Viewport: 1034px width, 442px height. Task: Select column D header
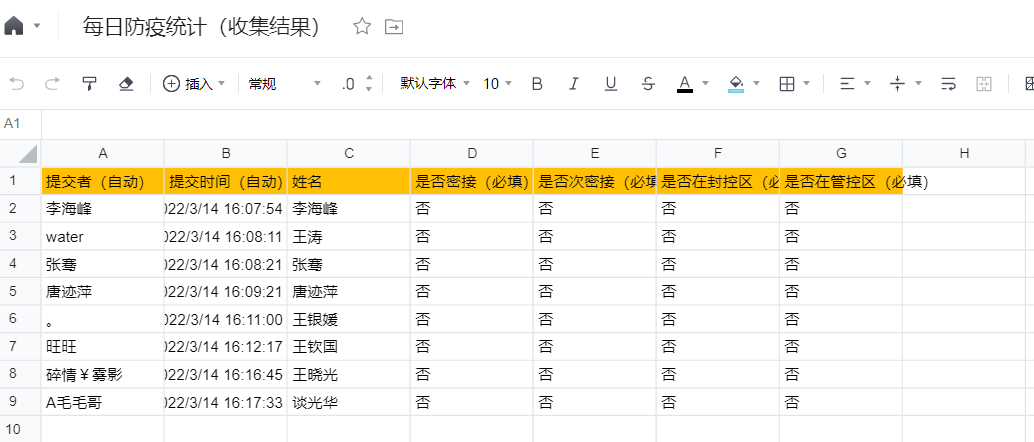(471, 153)
